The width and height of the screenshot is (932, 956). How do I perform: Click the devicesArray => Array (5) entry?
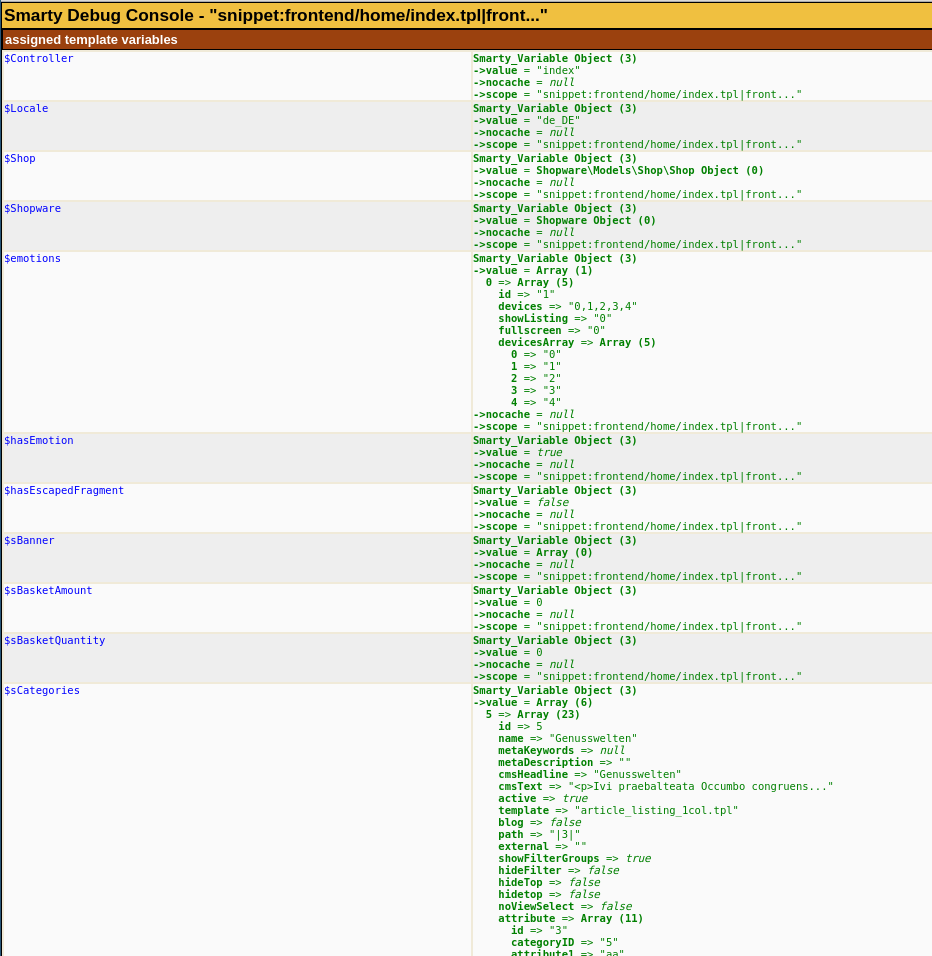pos(577,342)
